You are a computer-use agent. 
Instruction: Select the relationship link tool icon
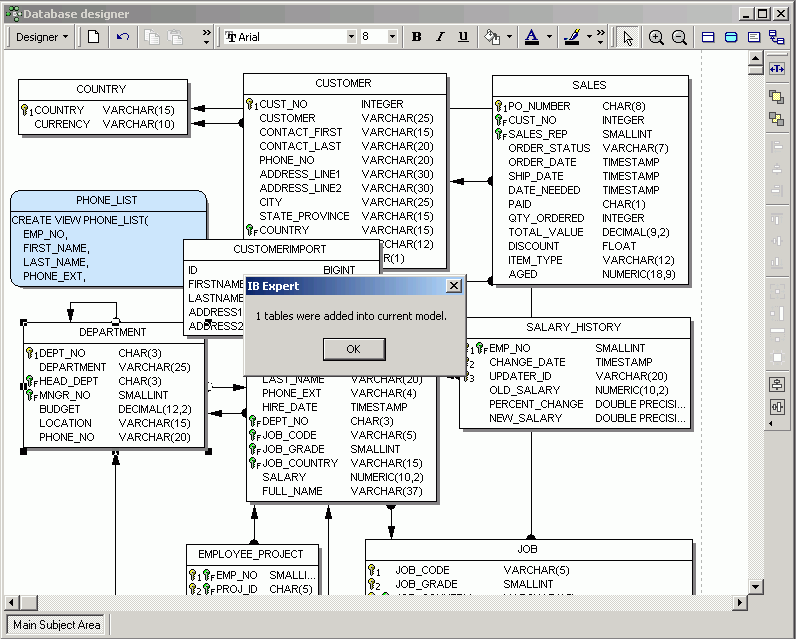click(x=776, y=37)
